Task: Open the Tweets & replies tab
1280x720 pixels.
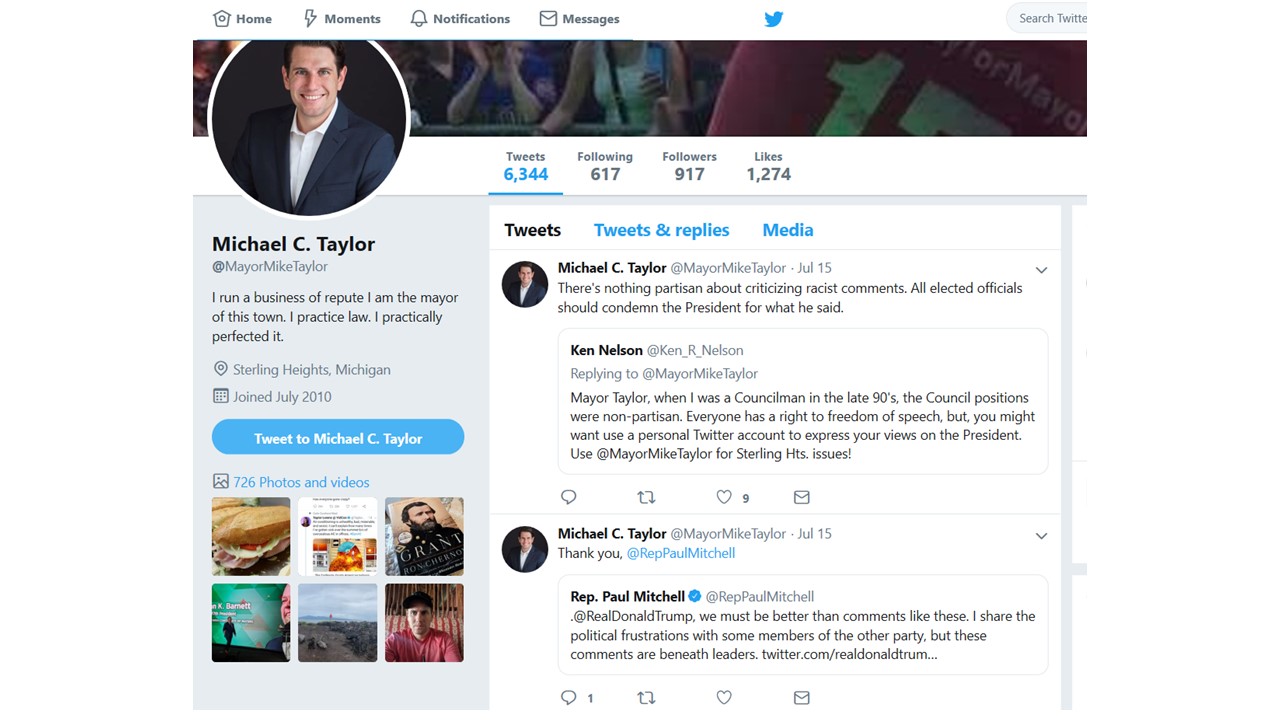Action: (x=661, y=230)
